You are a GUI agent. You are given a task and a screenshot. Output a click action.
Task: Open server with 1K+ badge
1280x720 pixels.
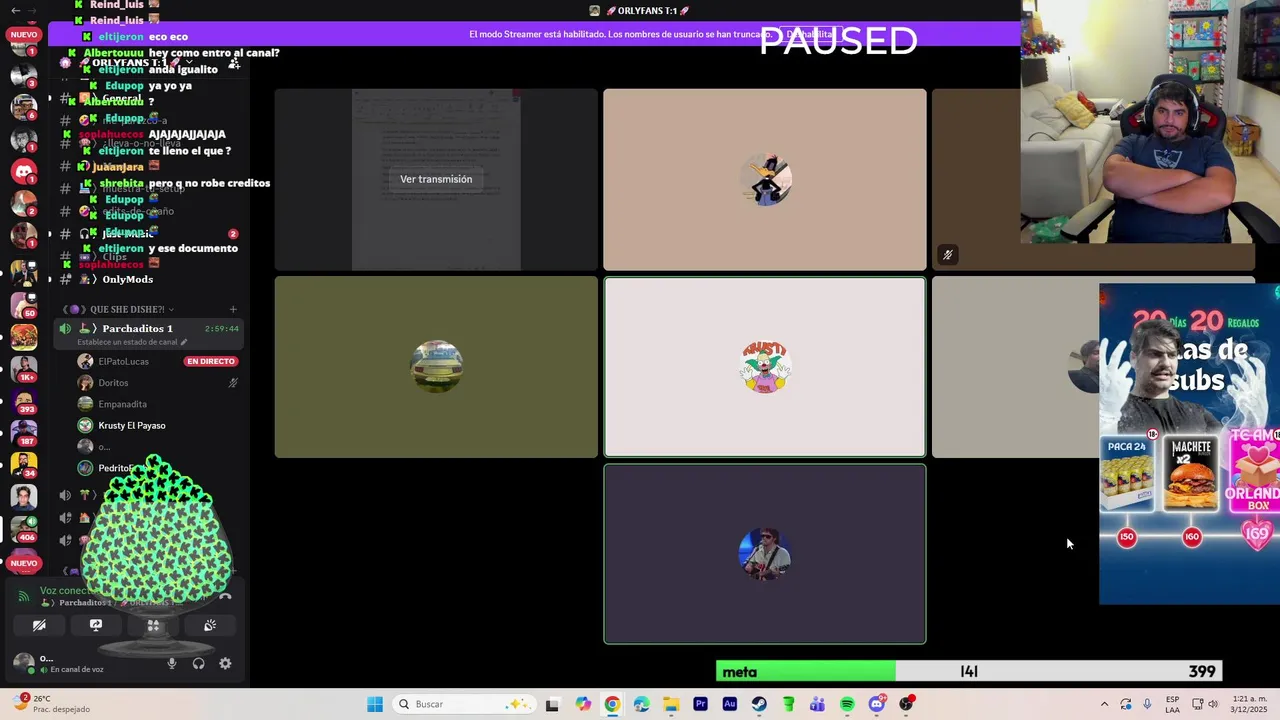pos(24,367)
